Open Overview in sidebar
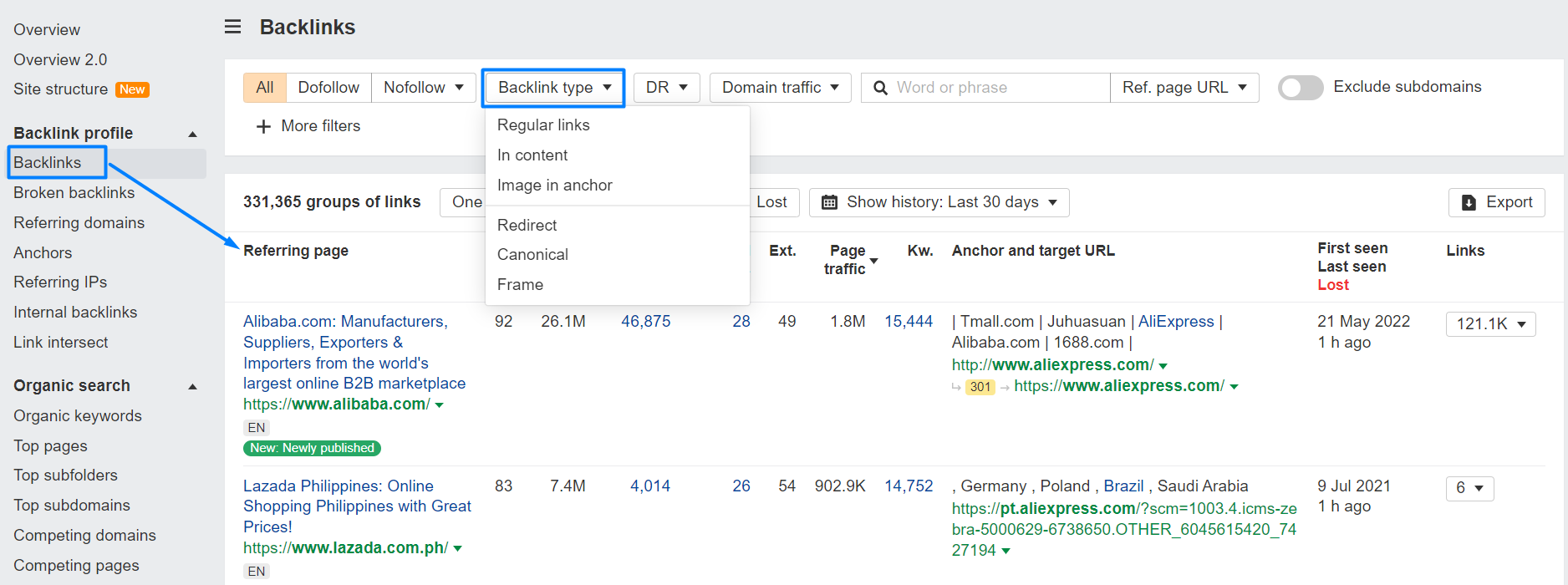This screenshot has height=585, width=1568. pos(47,30)
